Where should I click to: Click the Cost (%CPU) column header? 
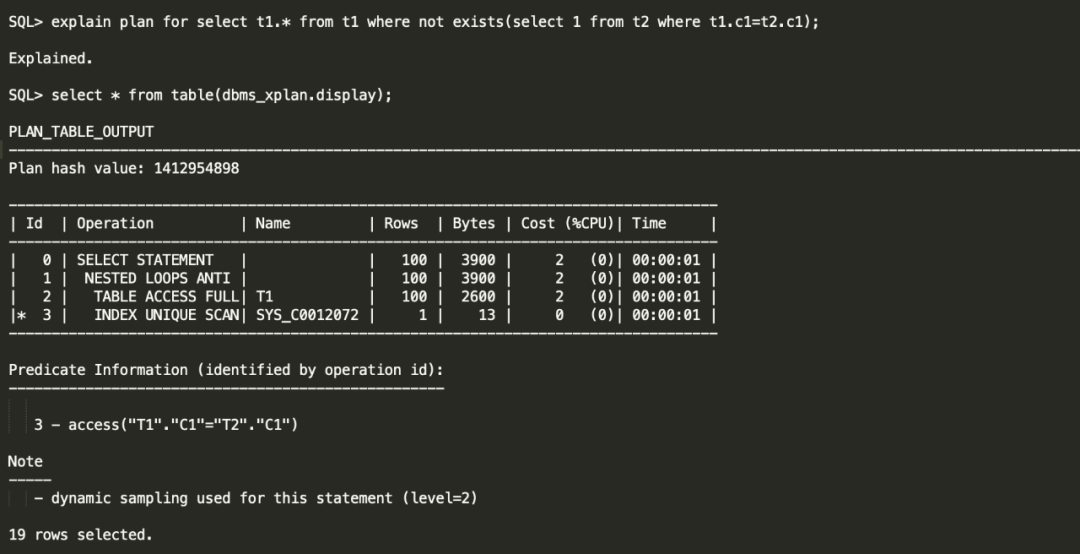point(569,223)
